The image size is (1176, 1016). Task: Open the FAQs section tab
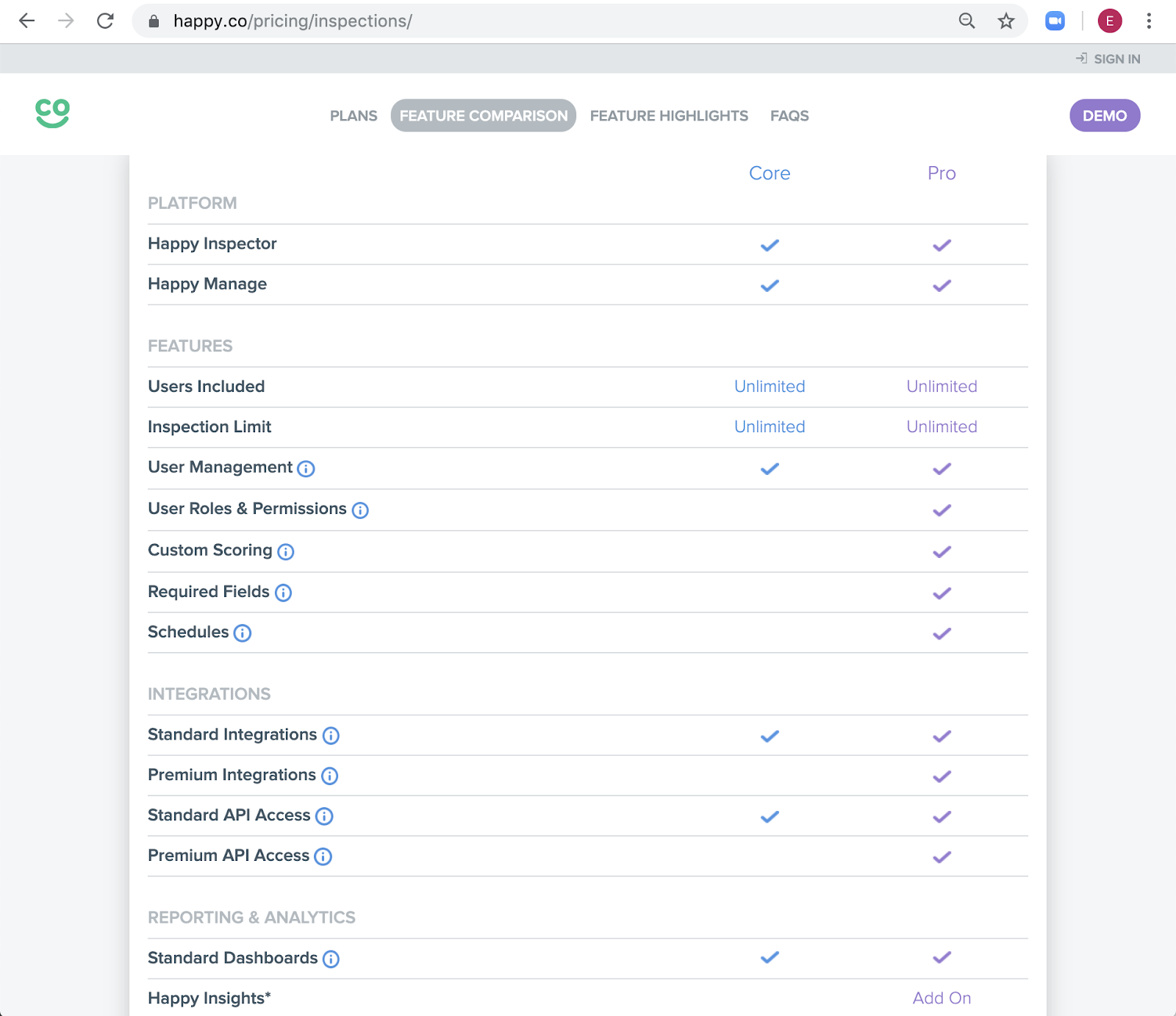click(789, 116)
